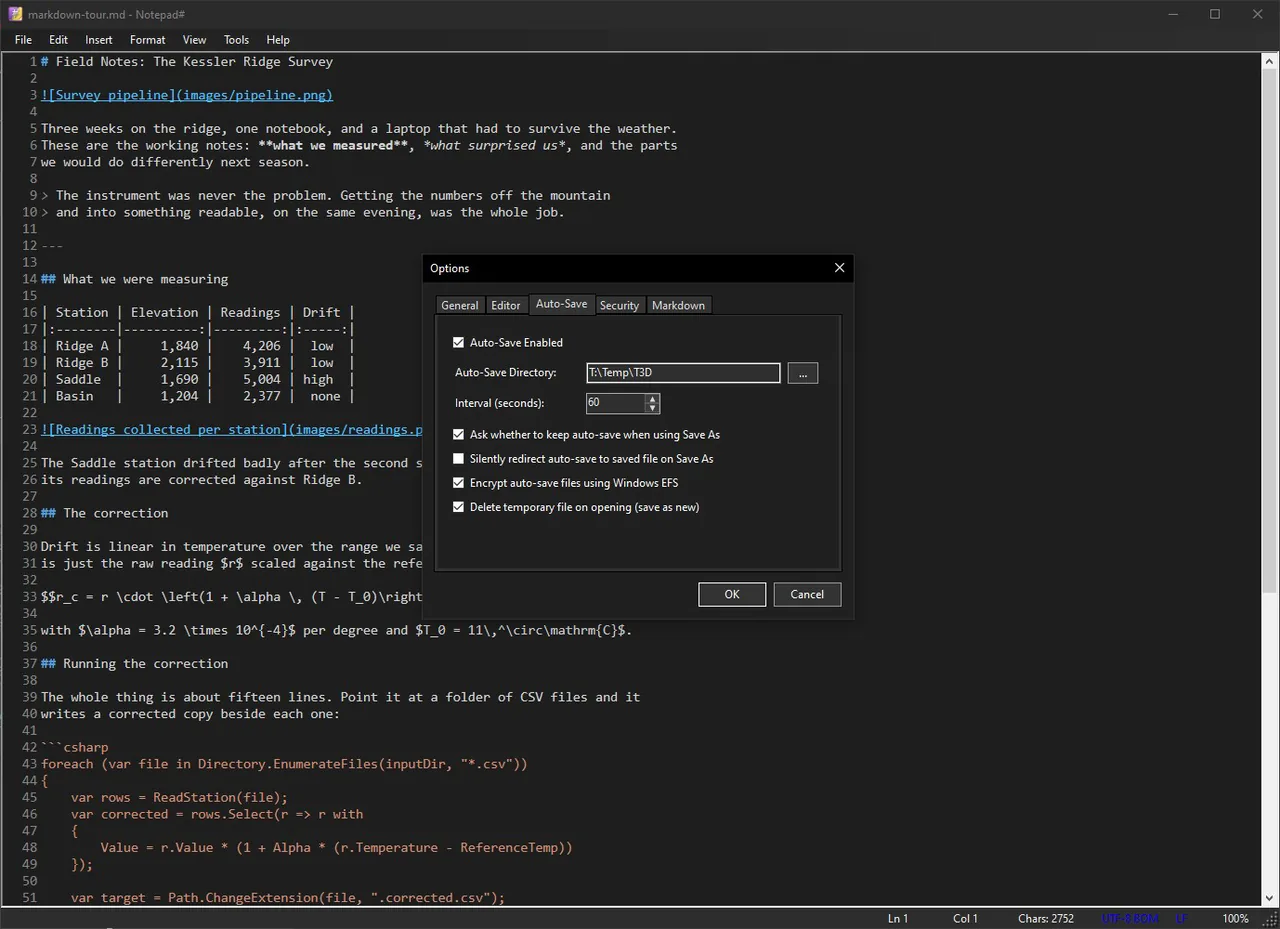Click the scrollbar down arrow in editor
Image resolution: width=1280 pixels, height=929 pixels.
(x=1270, y=898)
